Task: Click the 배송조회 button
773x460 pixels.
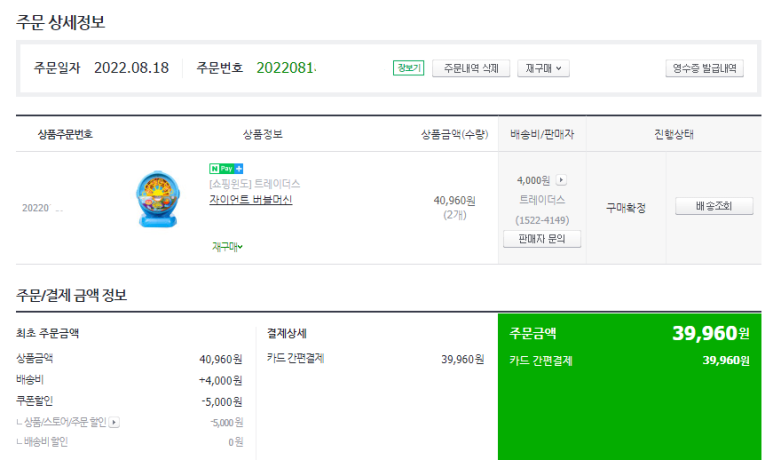Action: click(714, 206)
